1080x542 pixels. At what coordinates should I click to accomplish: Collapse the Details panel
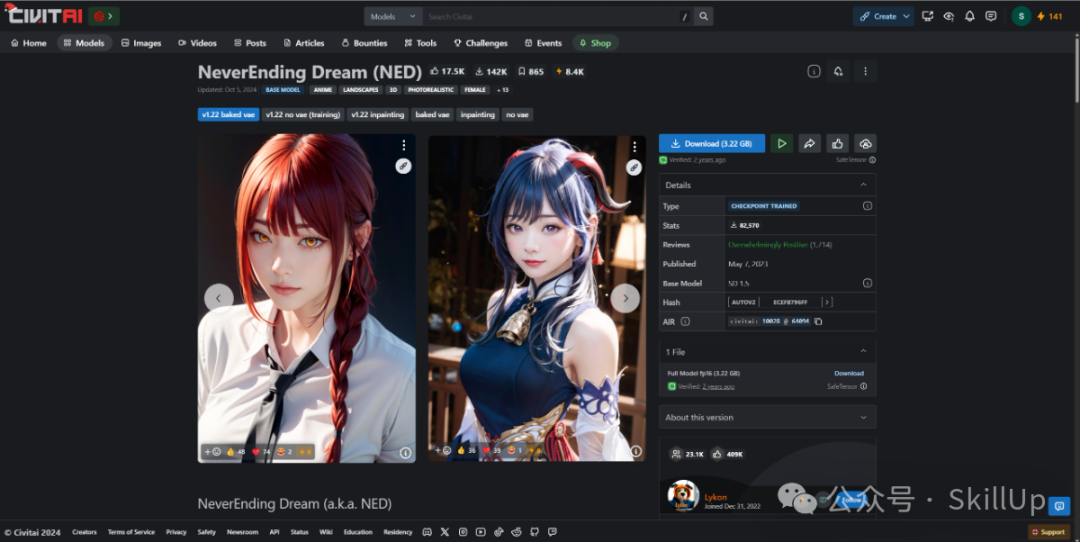point(863,185)
